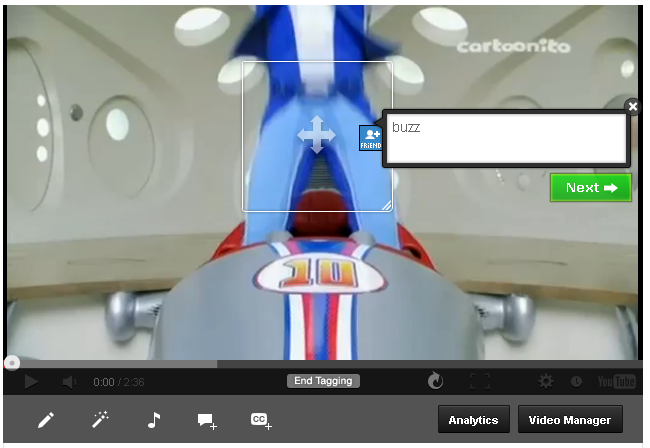The width and height of the screenshot is (650, 448).
Task: Click the replay circular arrow icon
Action: point(435,381)
